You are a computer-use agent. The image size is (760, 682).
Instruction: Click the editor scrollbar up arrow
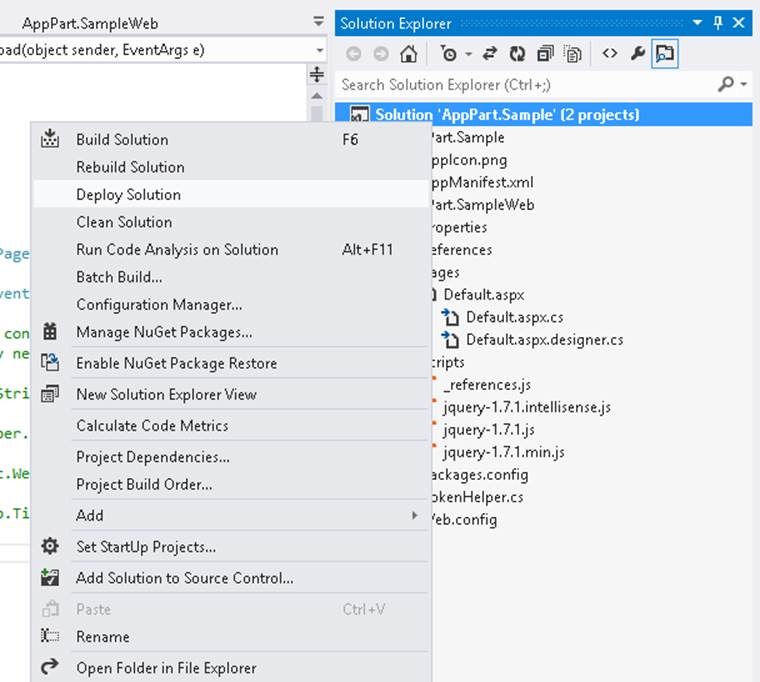coord(317,96)
